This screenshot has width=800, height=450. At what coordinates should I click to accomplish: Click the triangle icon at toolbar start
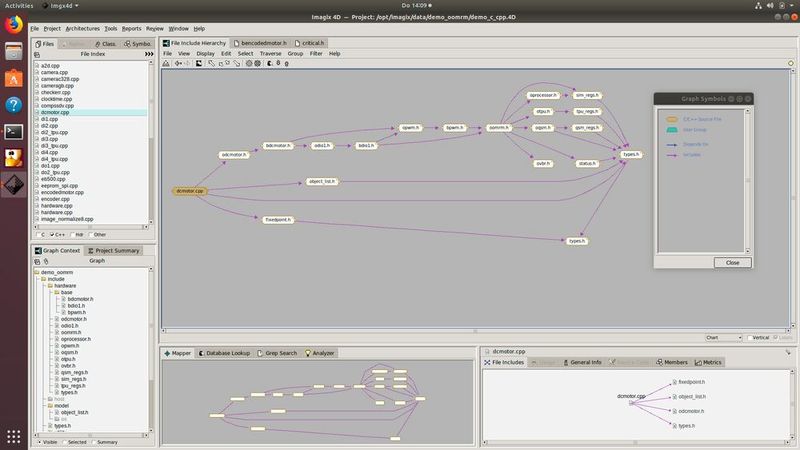[166, 63]
